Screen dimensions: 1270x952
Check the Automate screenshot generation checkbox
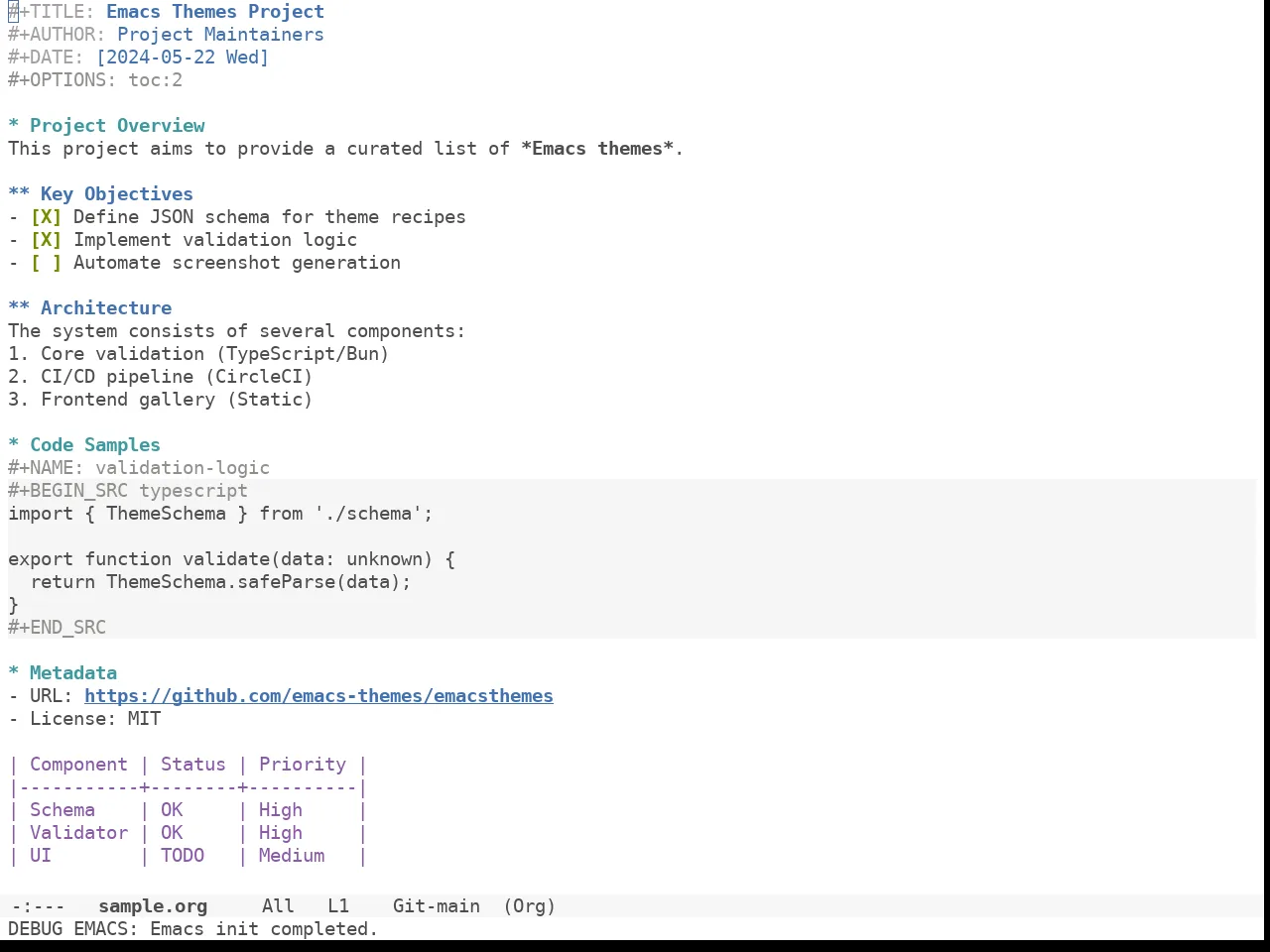(46, 263)
